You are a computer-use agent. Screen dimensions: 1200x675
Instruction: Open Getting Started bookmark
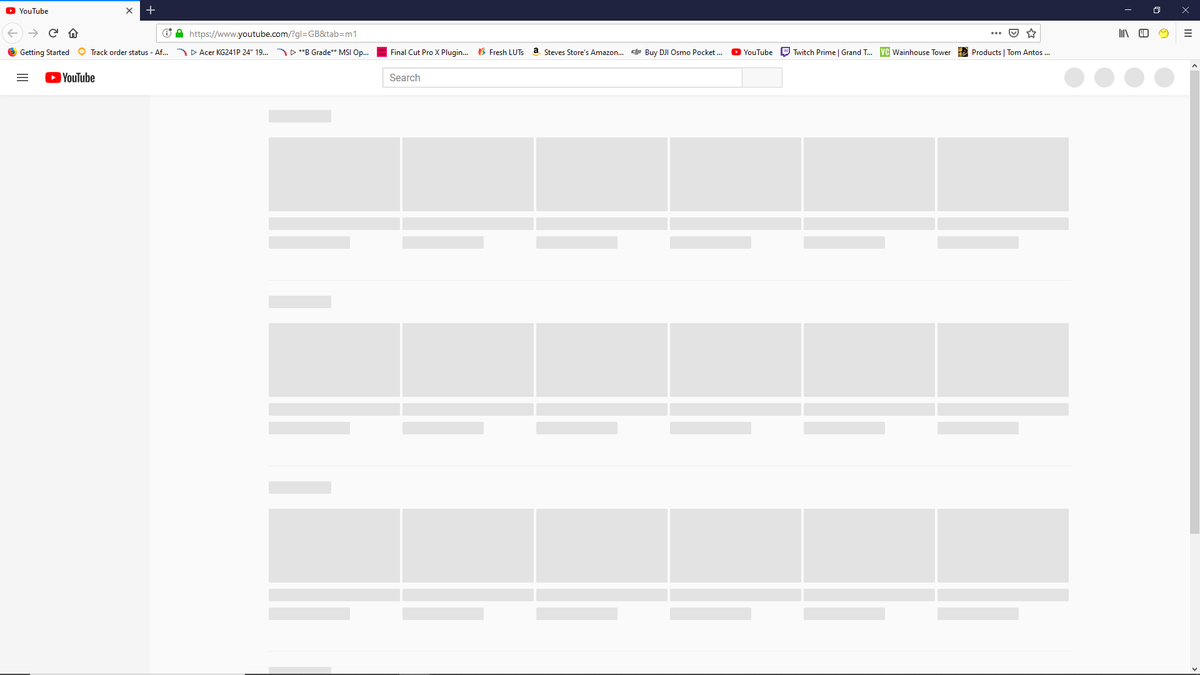[x=38, y=52]
